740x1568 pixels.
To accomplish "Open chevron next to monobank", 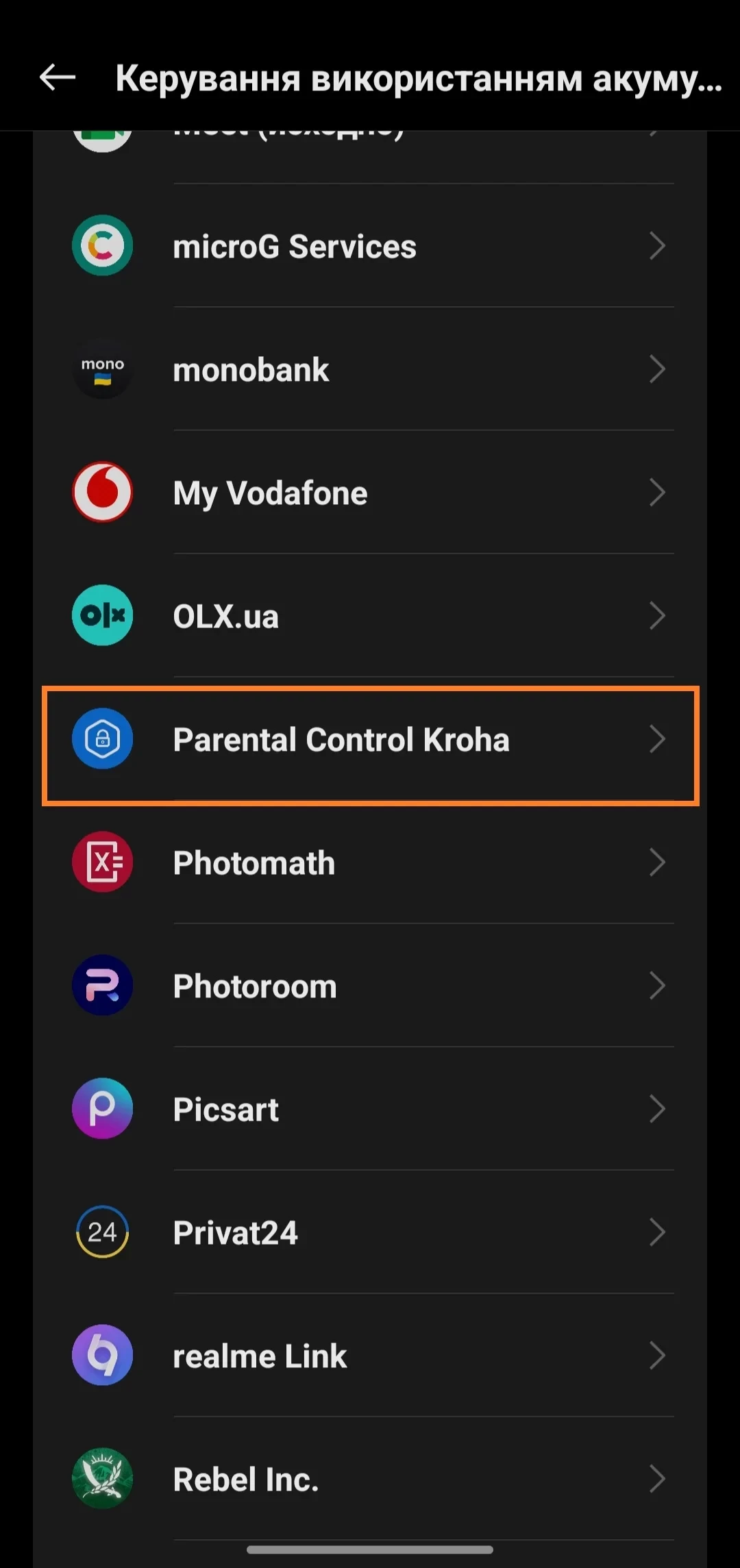I will click(656, 369).
